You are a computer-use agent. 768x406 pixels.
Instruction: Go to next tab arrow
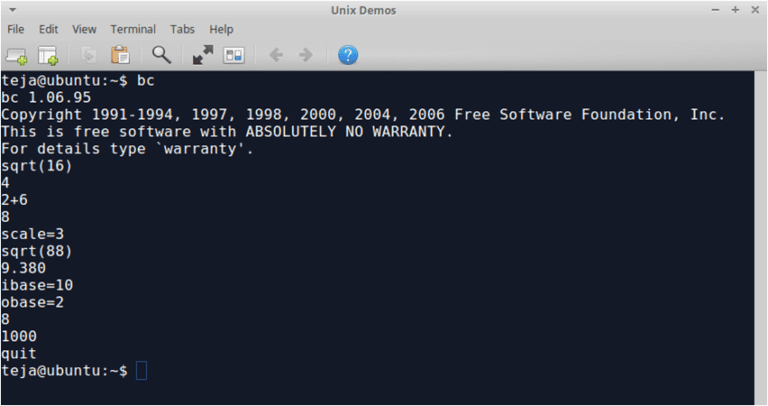306,55
